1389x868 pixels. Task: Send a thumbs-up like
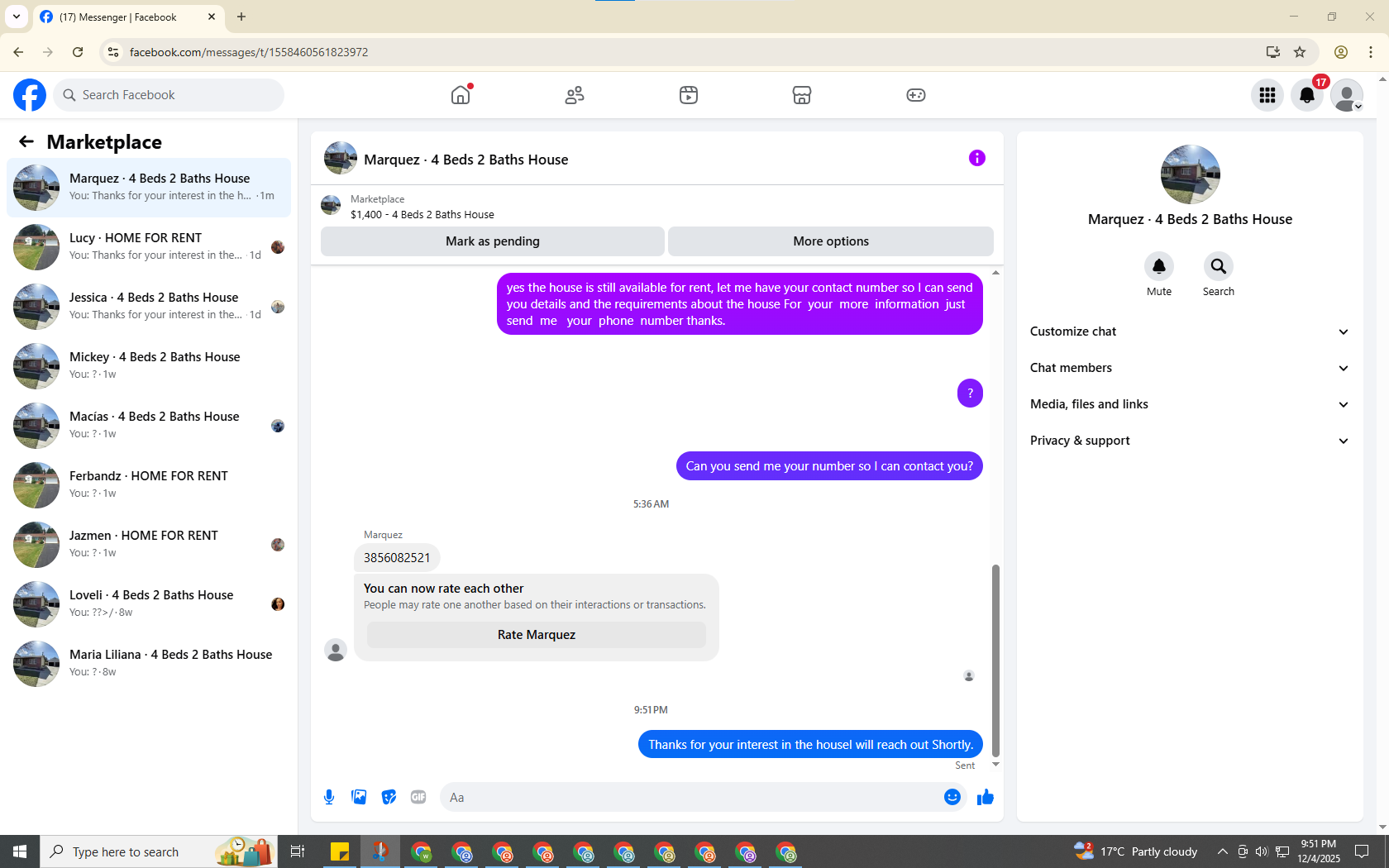[986, 797]
